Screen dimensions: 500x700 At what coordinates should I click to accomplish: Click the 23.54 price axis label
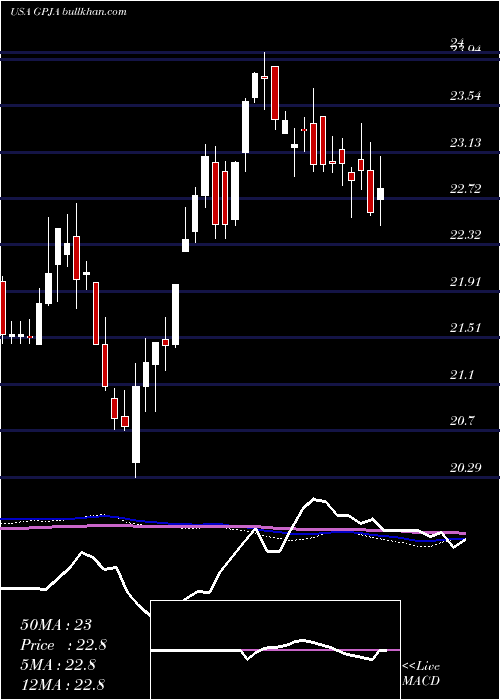click(465, 96)
